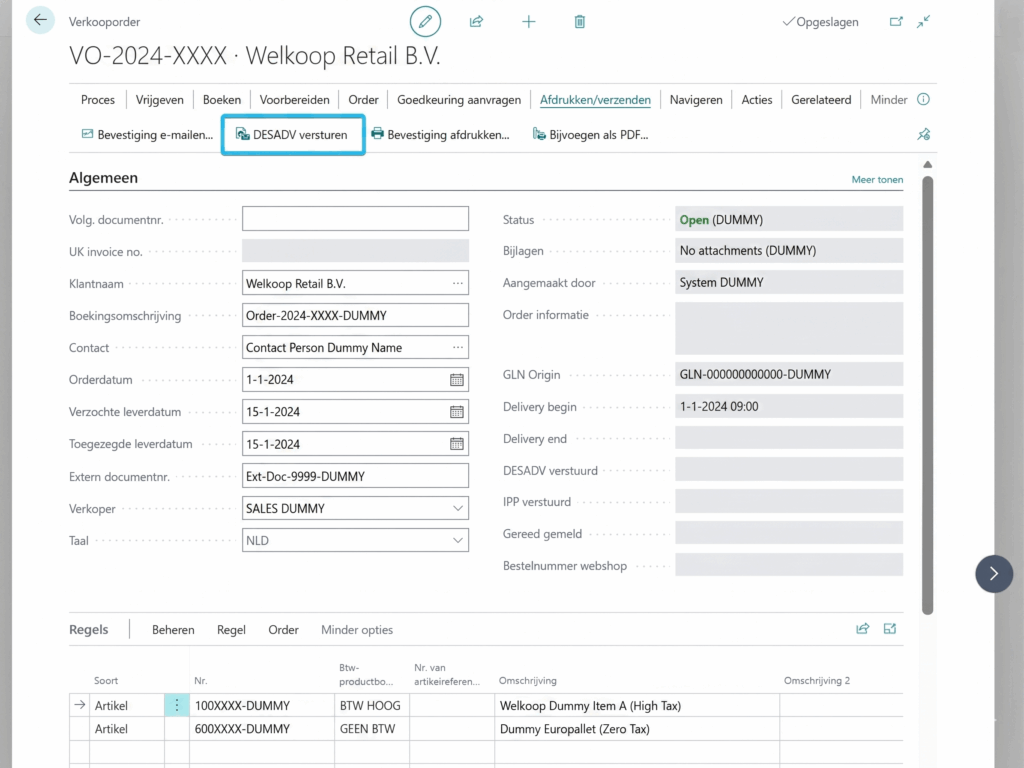The width and height of the screenshot is (1024, 768).
Task: Click the info icon next to Minder
Action: coord(923,99)
